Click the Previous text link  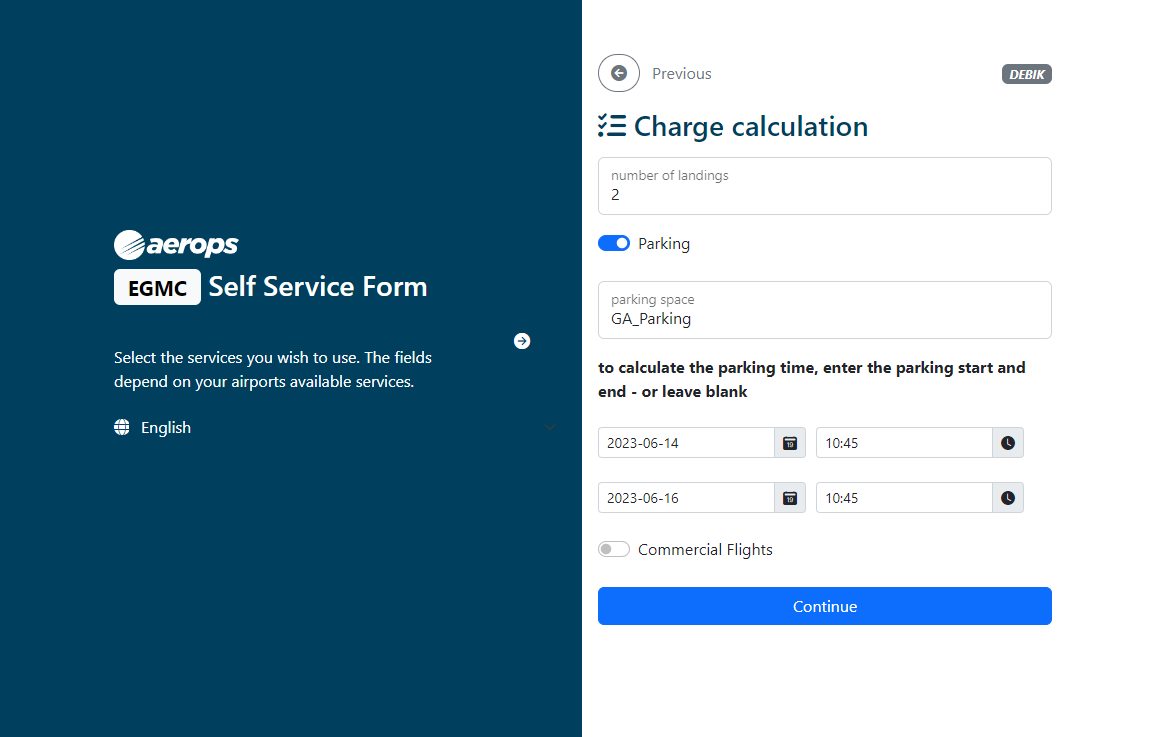681,74
